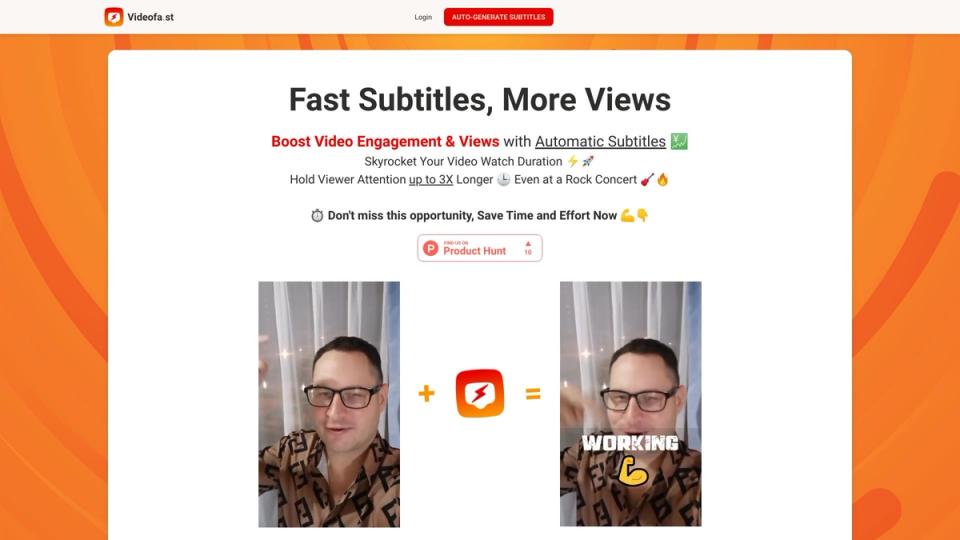The height and width of the screenshot is (540, 960).
Task: Click the underlined 'up to 3X' text
Action: click(431, 179)
